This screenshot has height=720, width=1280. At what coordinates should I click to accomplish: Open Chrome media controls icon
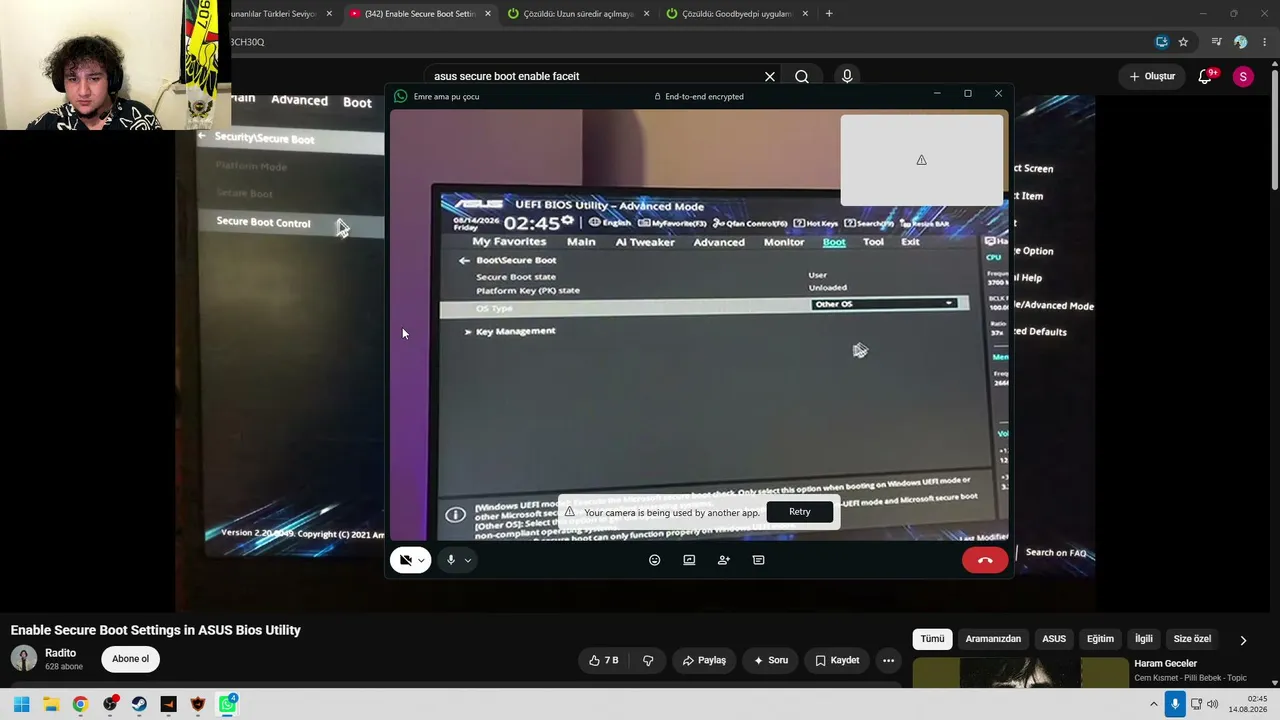(x=1217, y=42)
